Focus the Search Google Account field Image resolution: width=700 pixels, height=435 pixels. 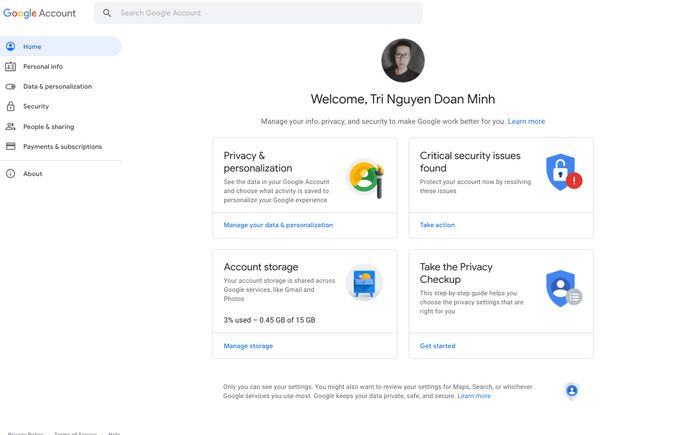[x=258, y=13]
